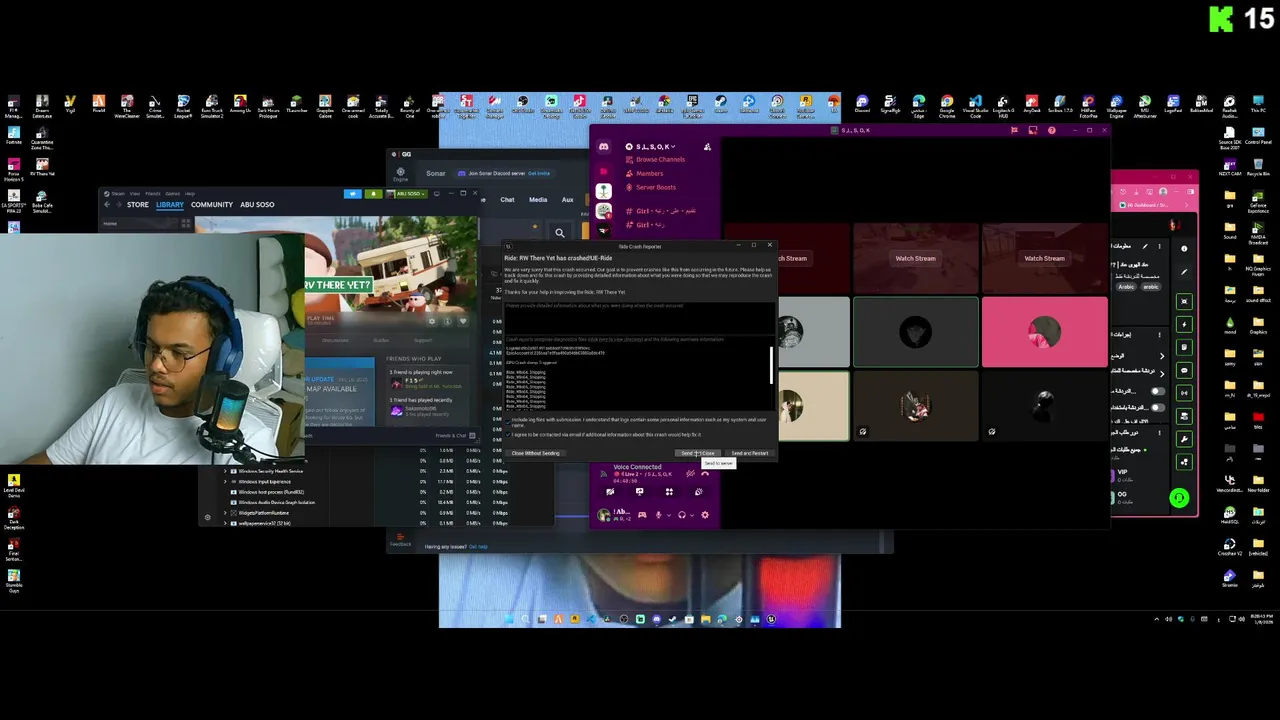Open the Help menu in Steam window
Image resolution: width=1280 pixels, height=720 pixels.
pyautogui.click(x=189, y=193)
